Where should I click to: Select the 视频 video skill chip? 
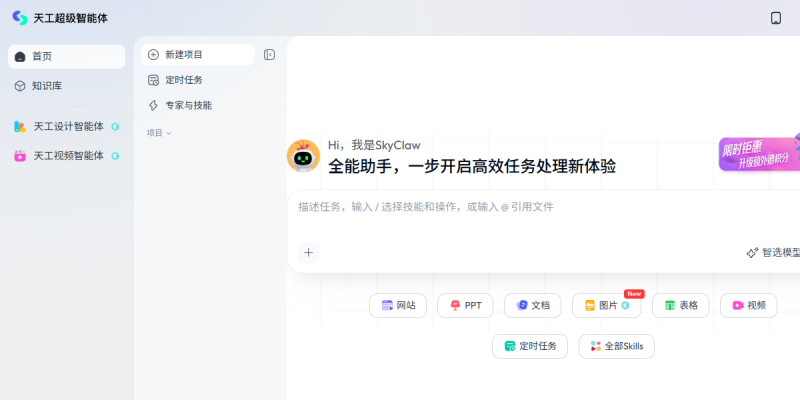pyautogui.click(x=748, y=306)
